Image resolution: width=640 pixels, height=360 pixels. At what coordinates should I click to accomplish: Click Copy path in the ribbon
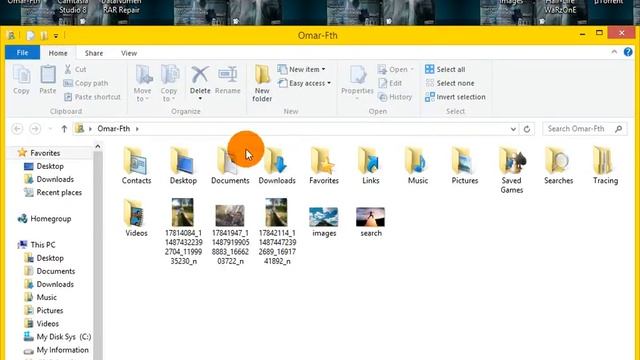[86, 83]
